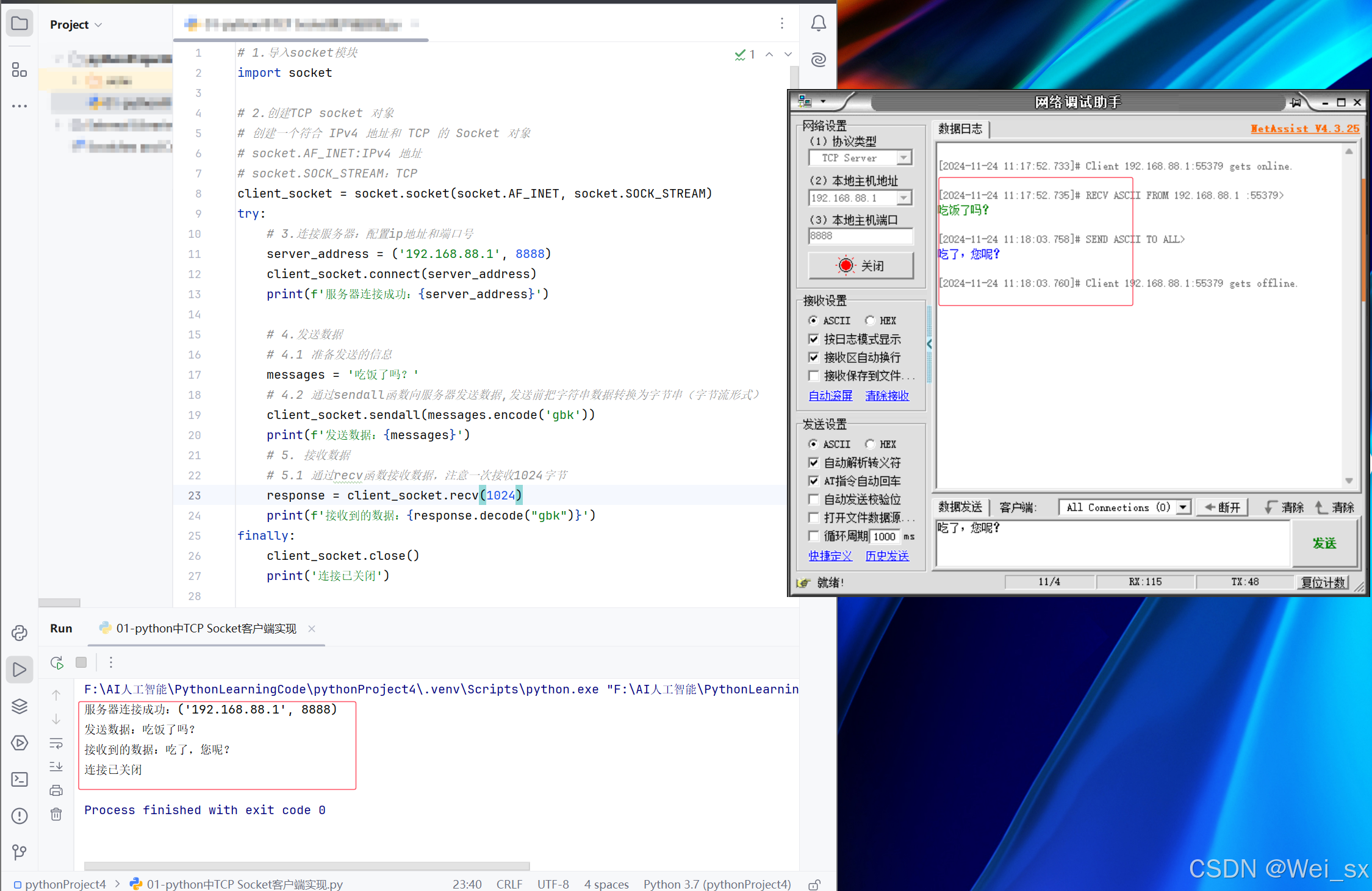Click the 8888 local port input field
The height and width of the screenshot is (891, 1372).
860,236
